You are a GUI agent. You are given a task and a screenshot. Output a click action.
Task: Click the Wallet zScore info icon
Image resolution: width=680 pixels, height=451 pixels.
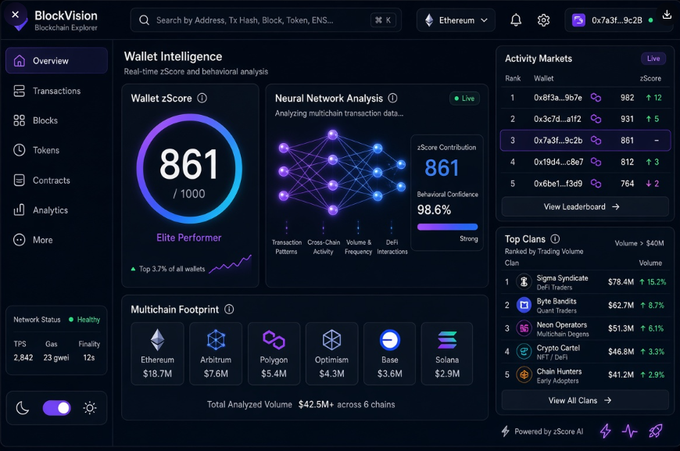pos(202,98)
